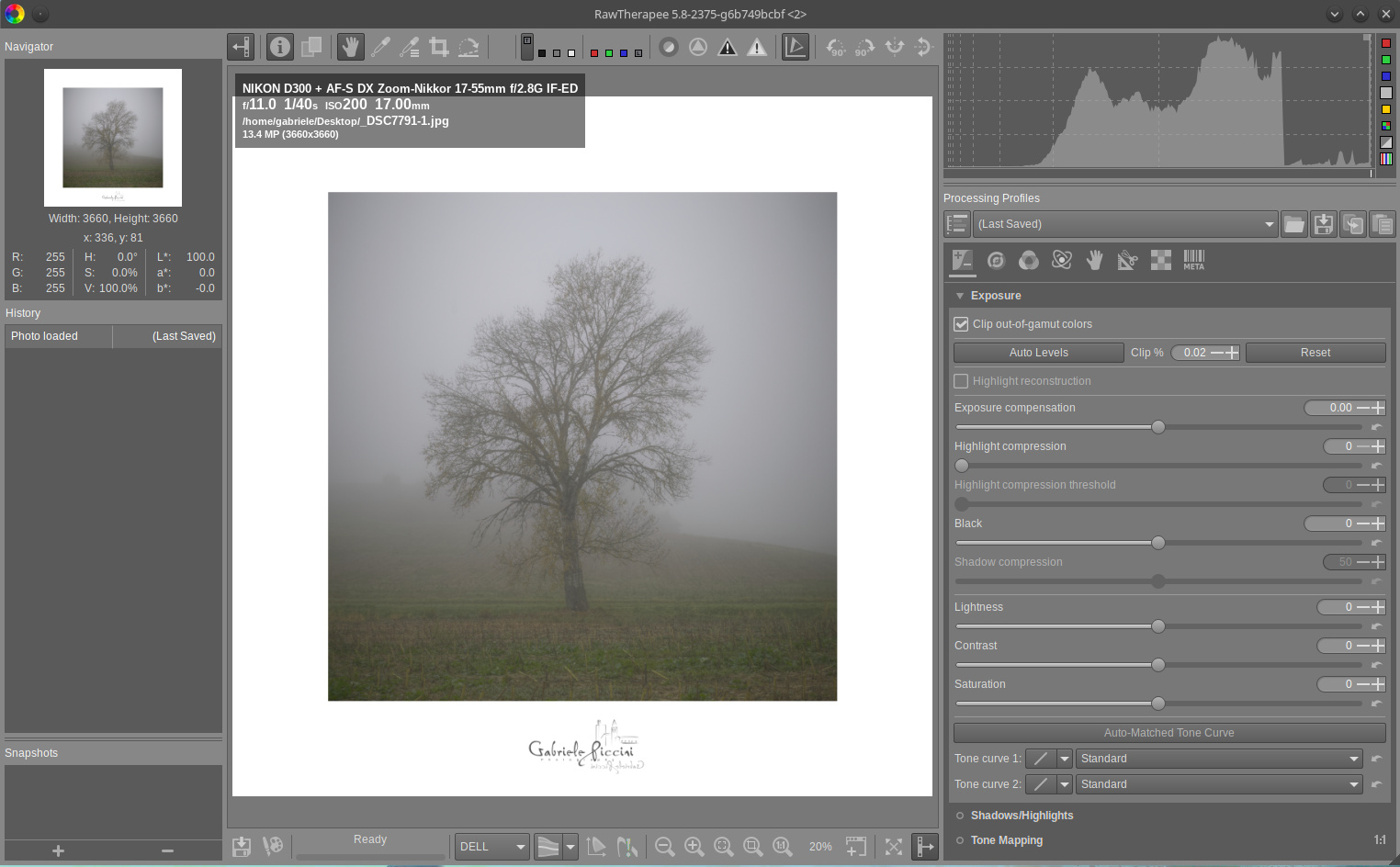Expand the Shadows/Highlights section
The width and height of the screenshot is (1400, 867).
click(1022, 816)
